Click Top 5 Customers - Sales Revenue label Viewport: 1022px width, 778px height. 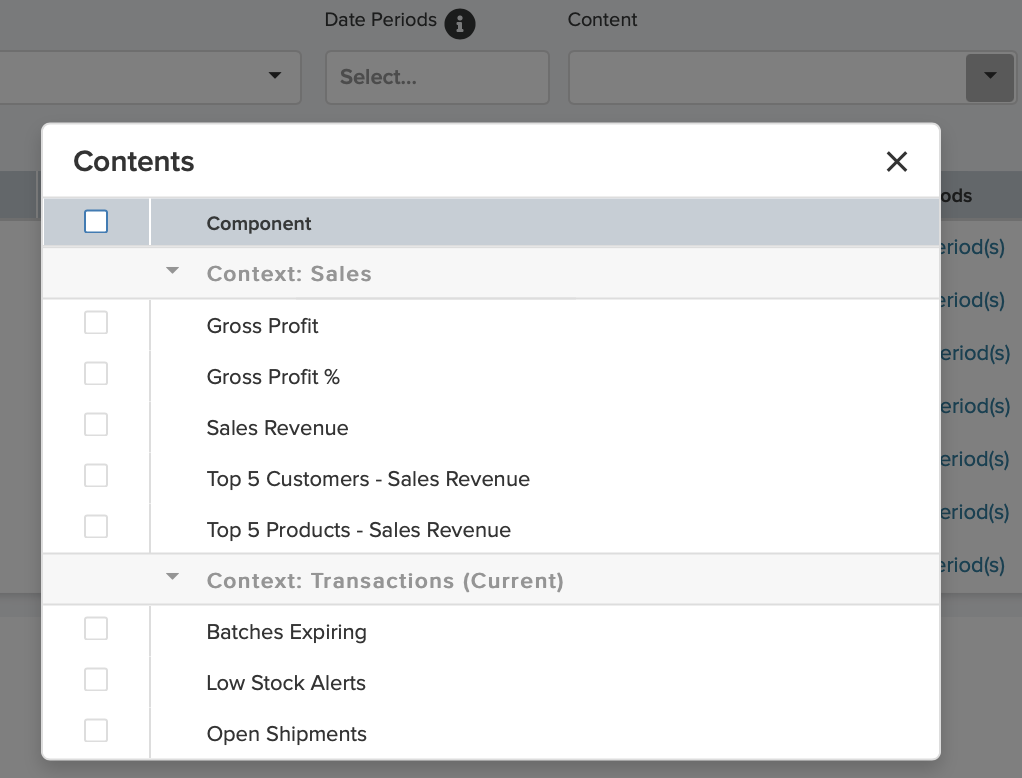pos(368,479)
